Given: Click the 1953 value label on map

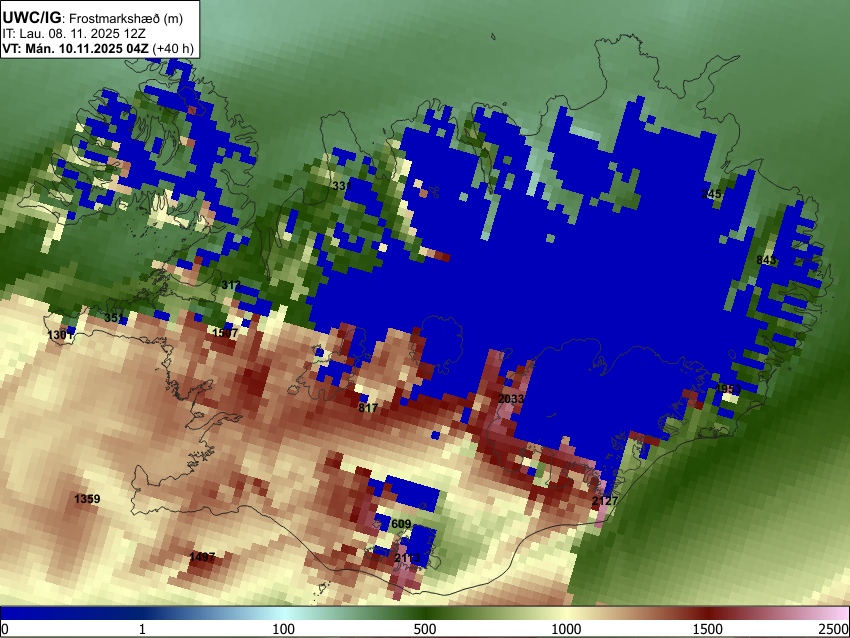Looking at the screenshot, I should pyautogui.click(x=728, y=389).
